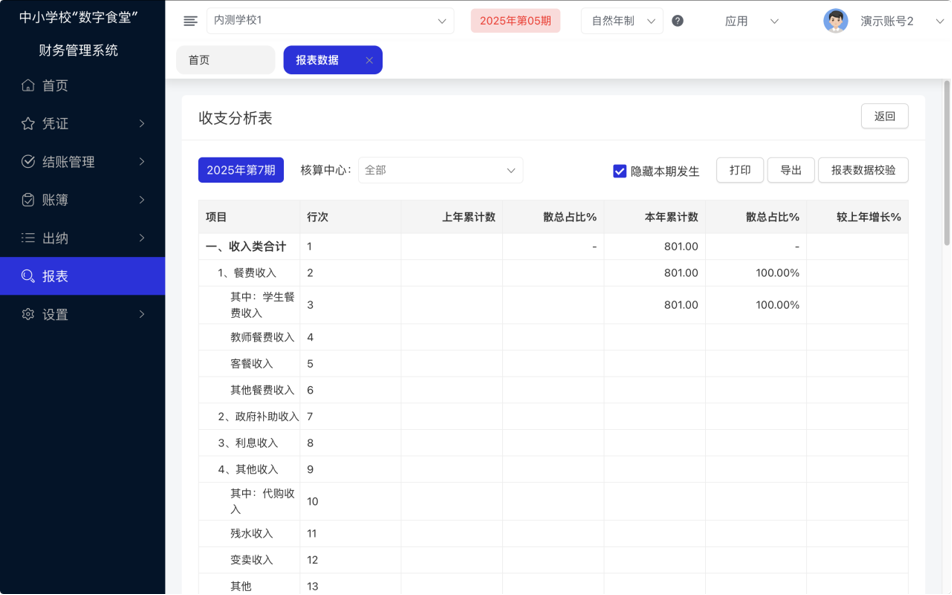Click the ledger icon beside 账簿
The height and width of the screenshot is (595, 952).
tap(28, 200)
